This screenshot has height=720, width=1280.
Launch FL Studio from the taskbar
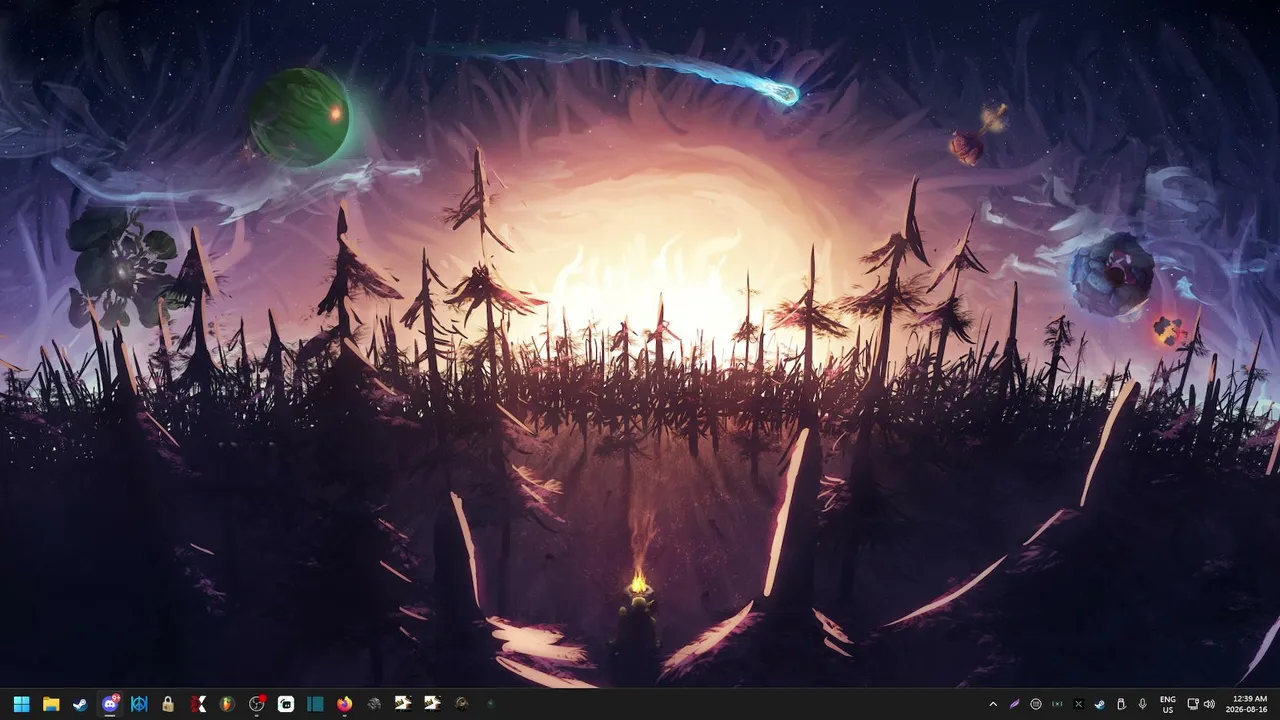coord(227,704)
